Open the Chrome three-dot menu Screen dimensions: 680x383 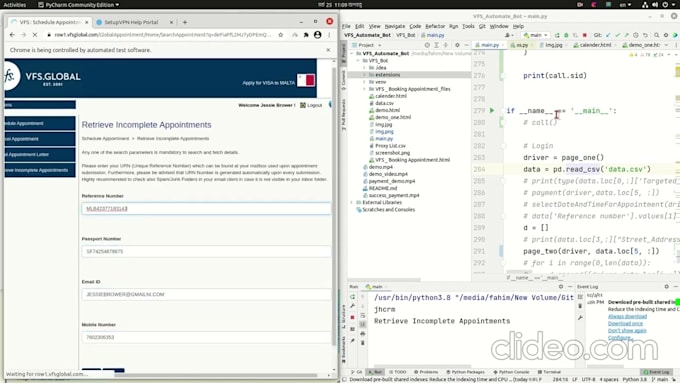click(329, 35)
